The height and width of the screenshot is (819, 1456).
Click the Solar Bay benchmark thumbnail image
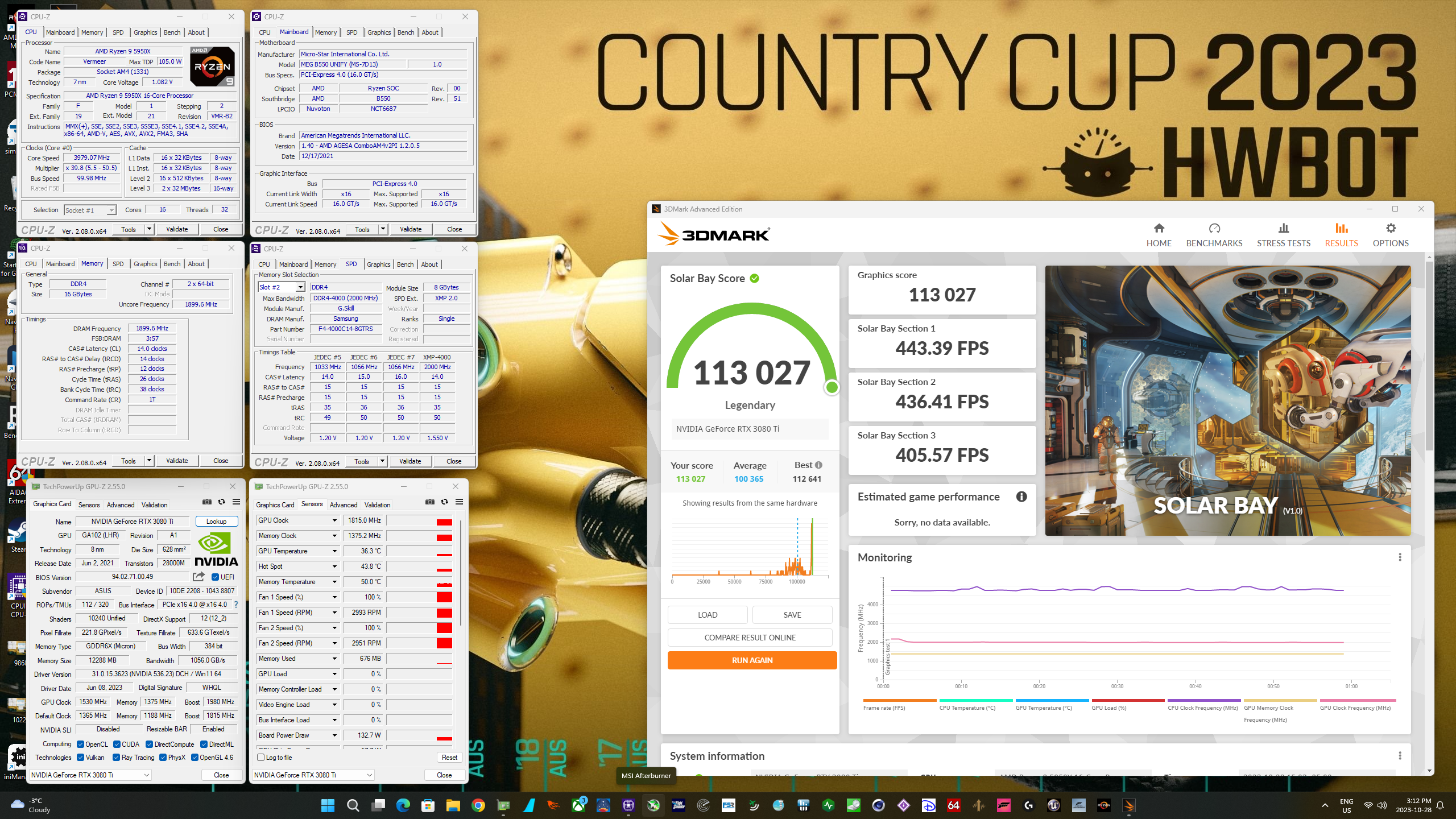pos(1228,400)
